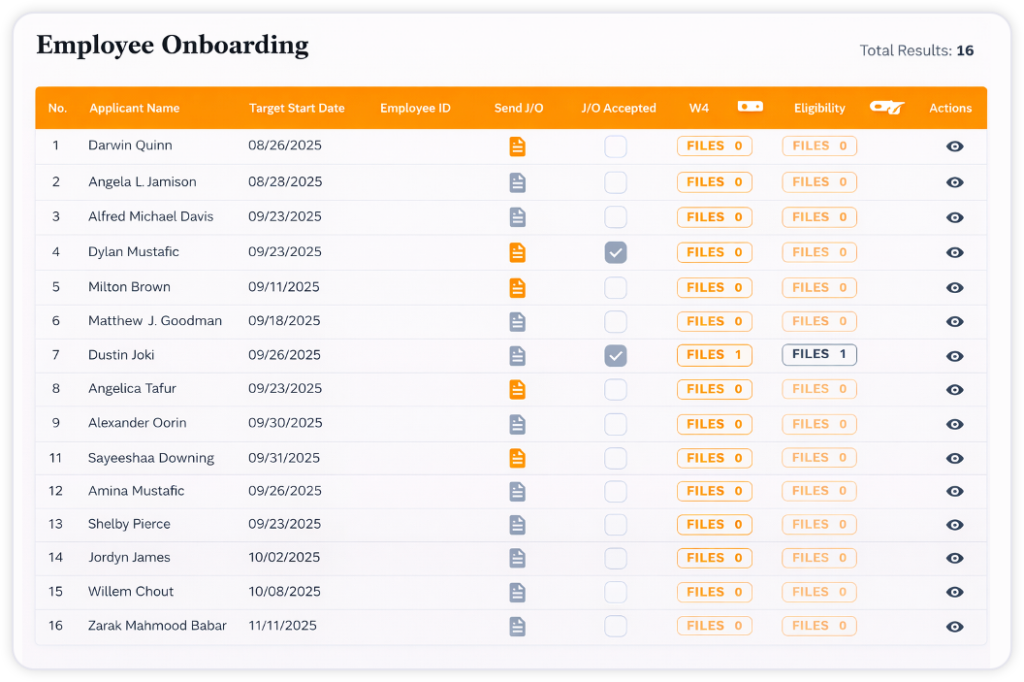
Task: Open Dustin Joki's Eligibility FILES 1 button
Action: 819,355
